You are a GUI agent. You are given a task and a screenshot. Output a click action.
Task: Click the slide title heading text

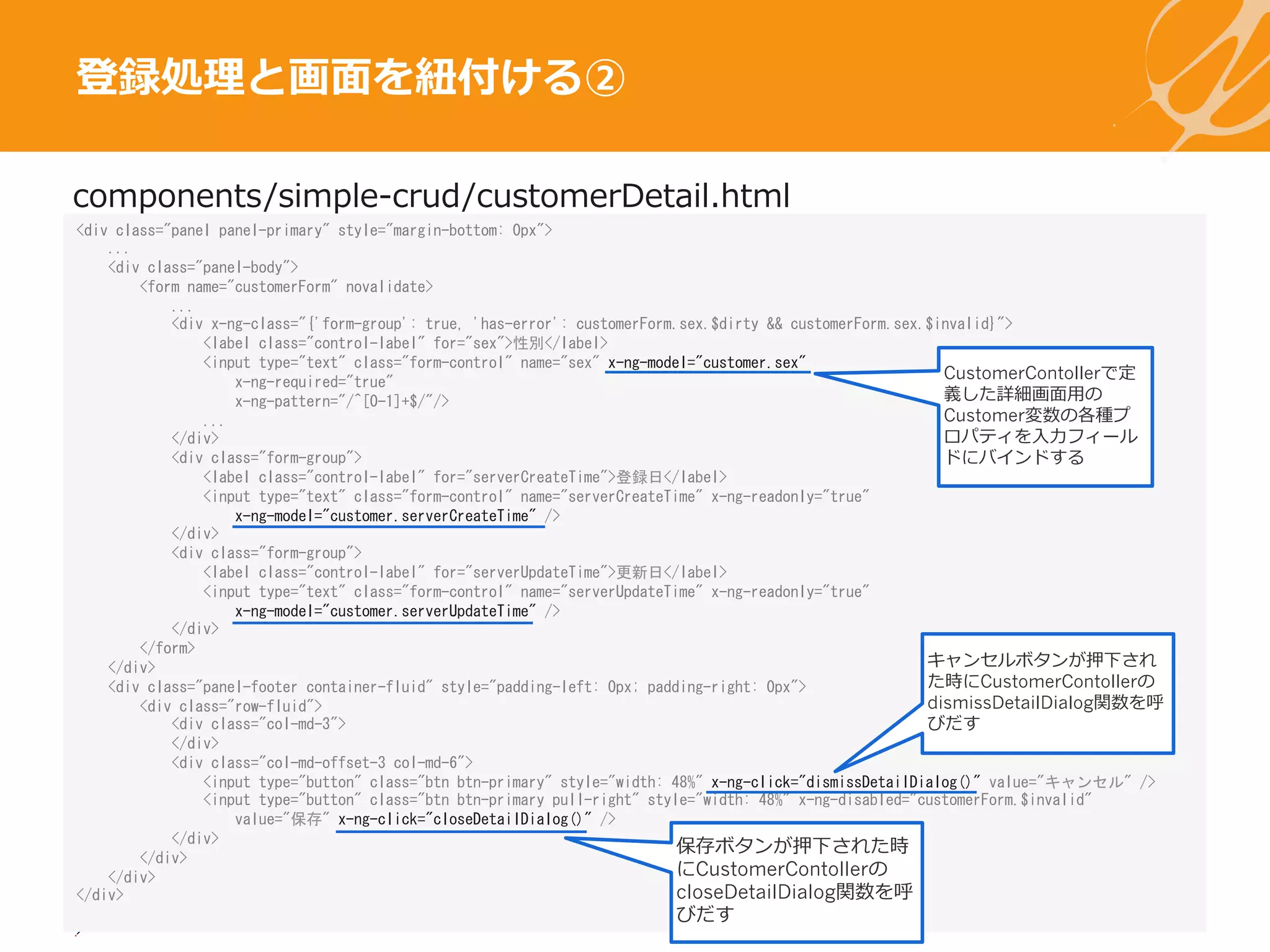349,78
